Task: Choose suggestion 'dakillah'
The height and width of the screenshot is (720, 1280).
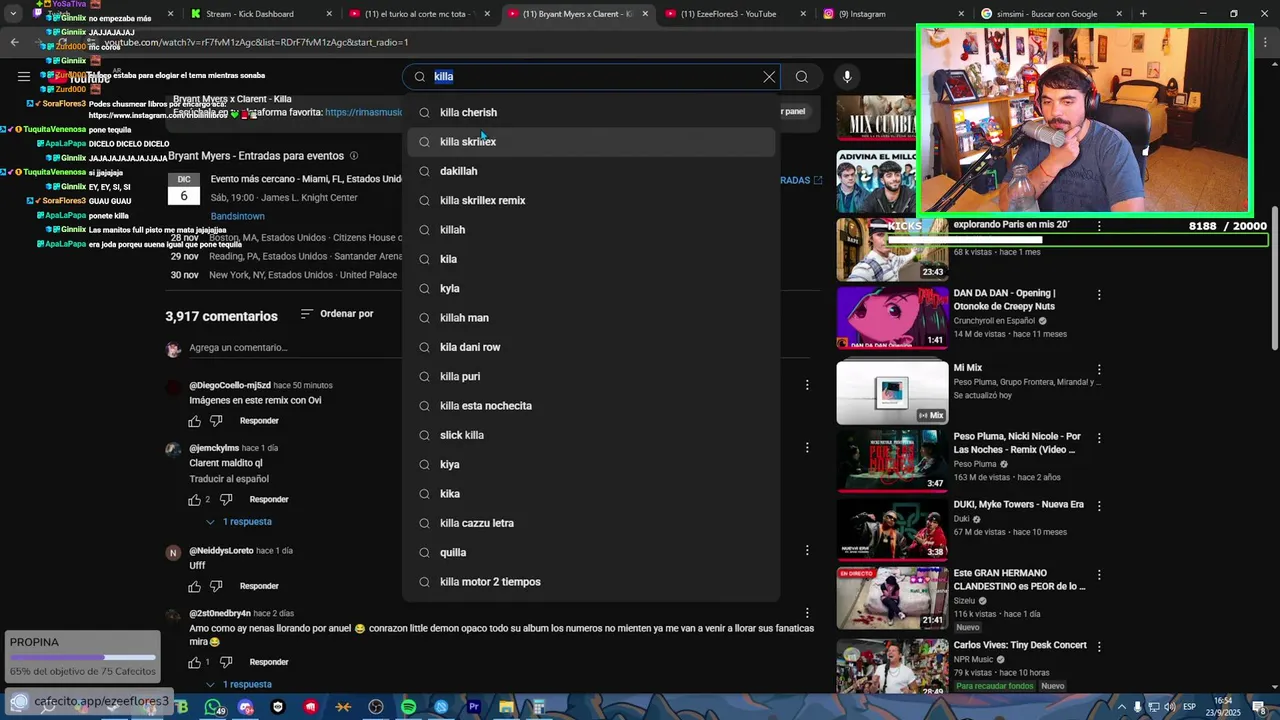Action: point(591,171)
